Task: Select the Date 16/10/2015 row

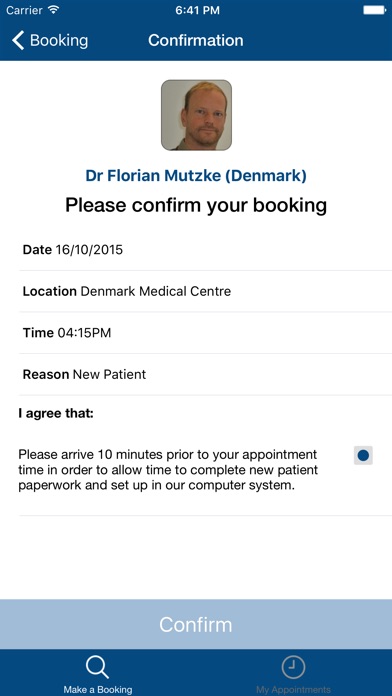Action: pyautogui.click(x=206, y=250)
